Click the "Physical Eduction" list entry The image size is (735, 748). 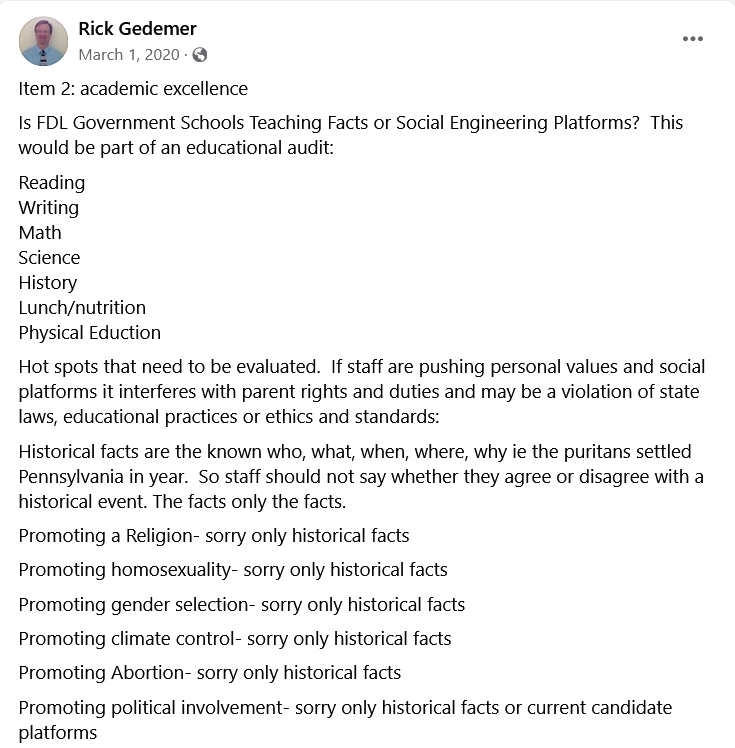[90, 333]
